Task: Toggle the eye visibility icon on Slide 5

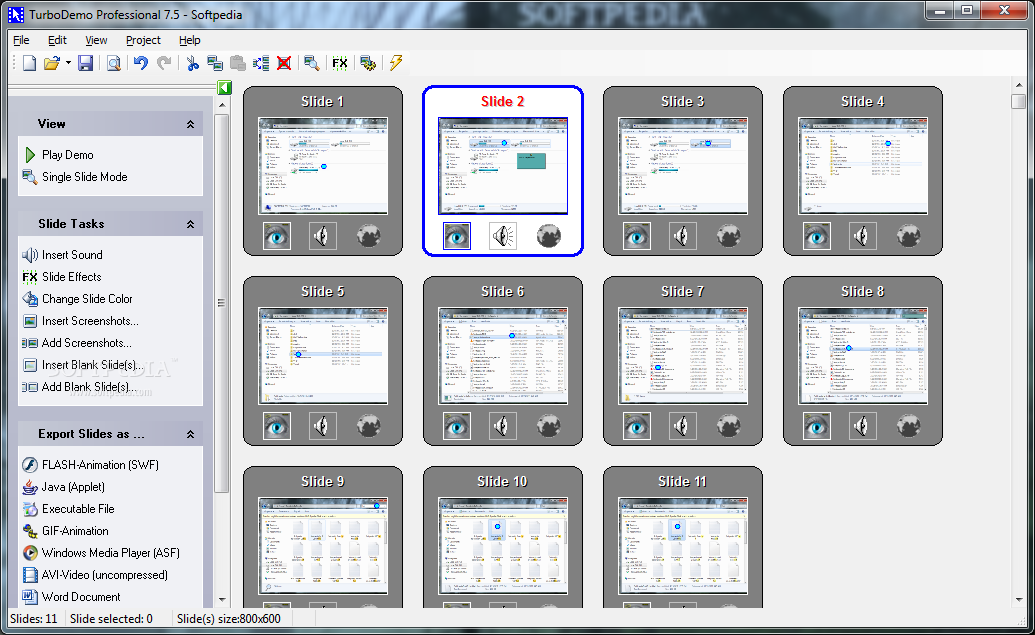Action: point(277,426)
